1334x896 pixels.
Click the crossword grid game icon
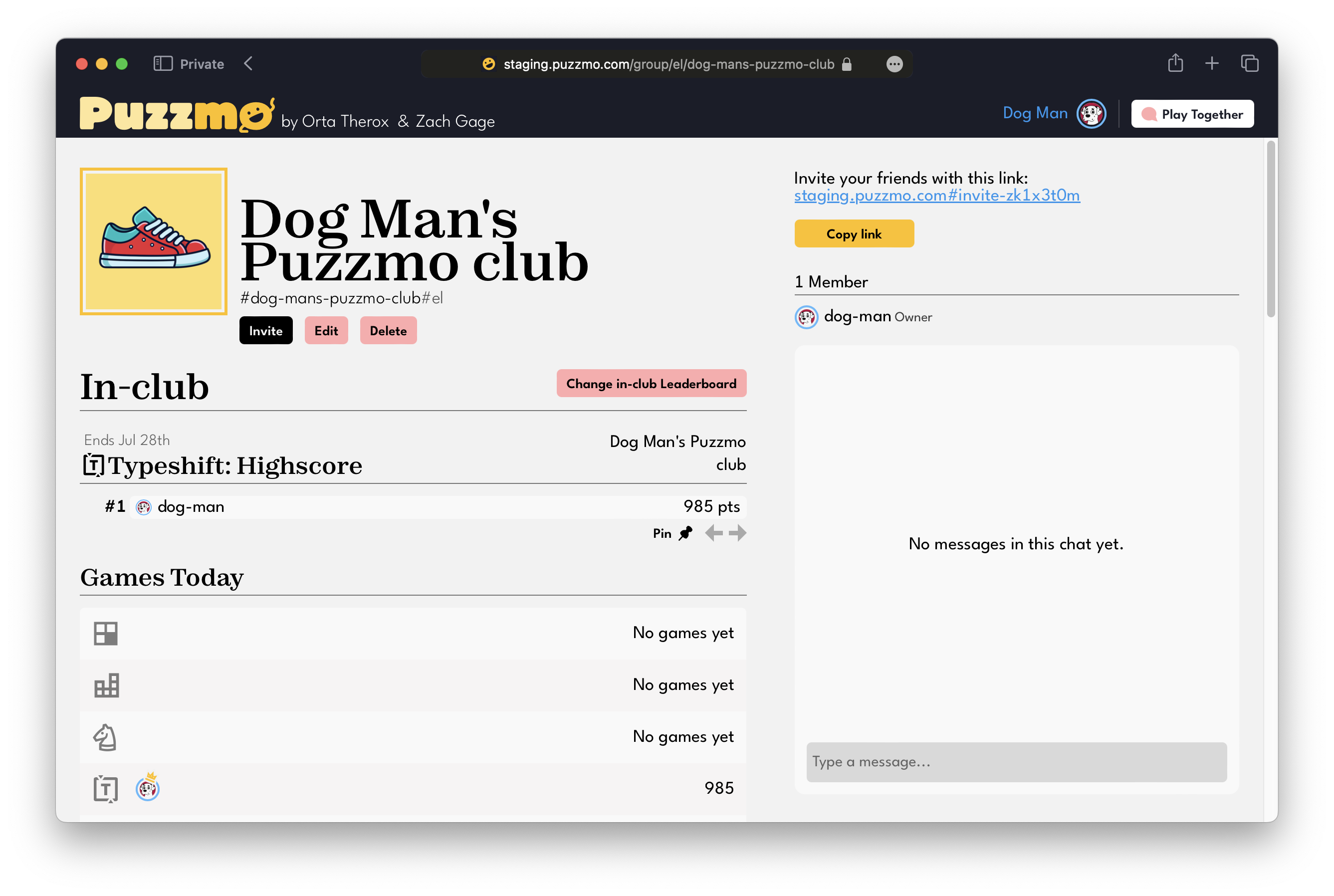coord(106,633)
